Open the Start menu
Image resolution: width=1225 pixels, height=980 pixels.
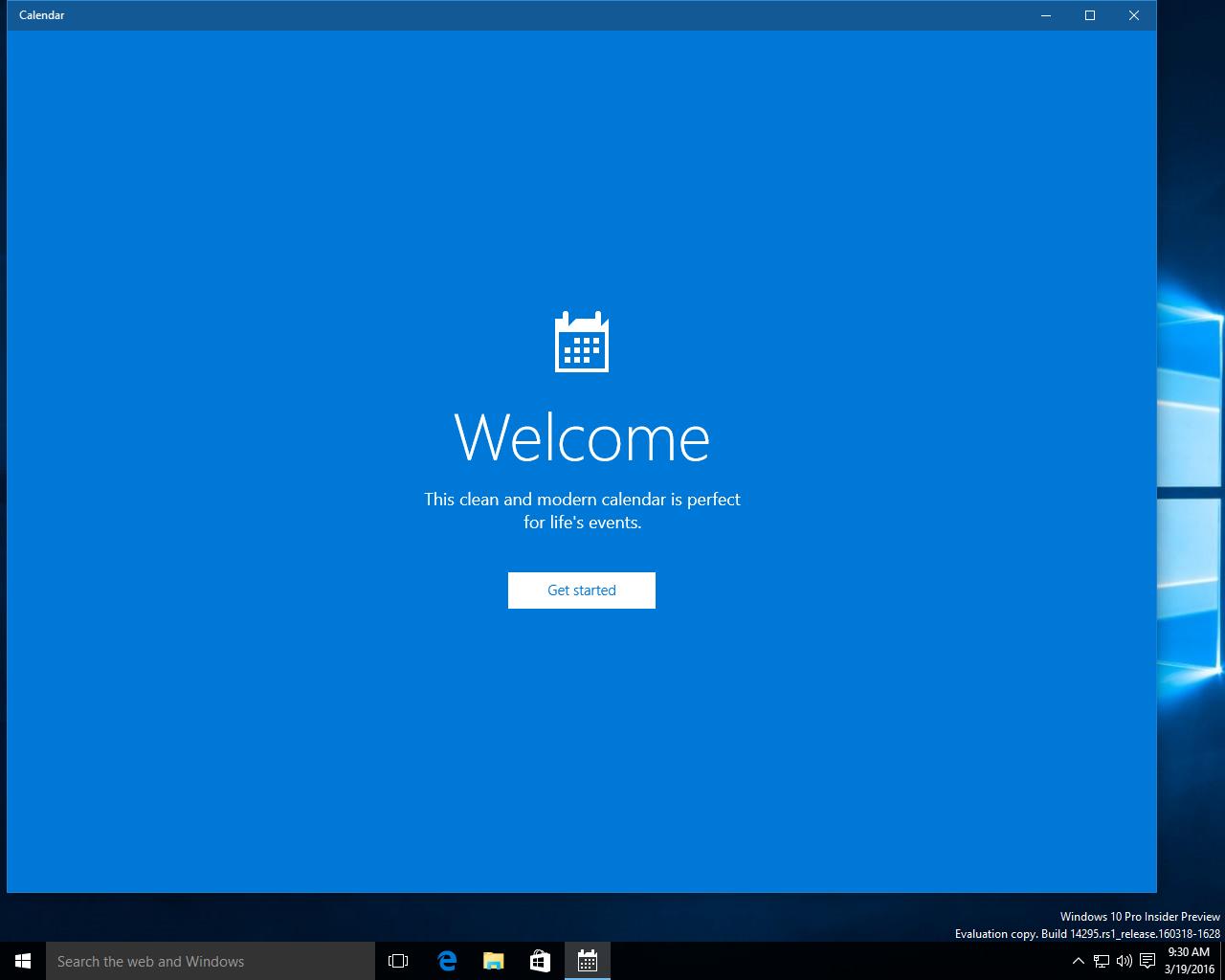pyautogui.click(x=23, y=961)
